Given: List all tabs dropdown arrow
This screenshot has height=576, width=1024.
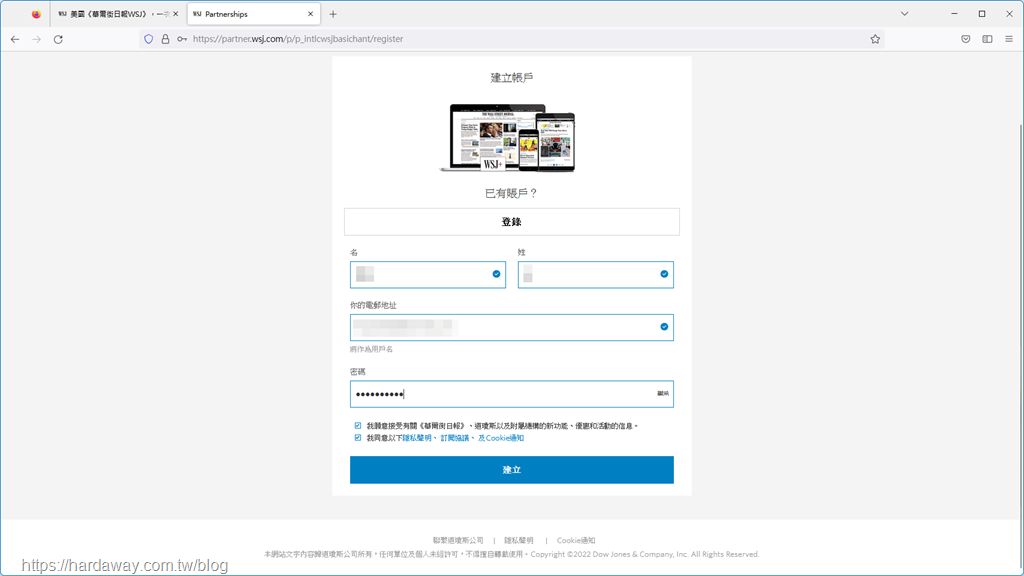Looking at the screenshot, I should (x=904, y=14).
